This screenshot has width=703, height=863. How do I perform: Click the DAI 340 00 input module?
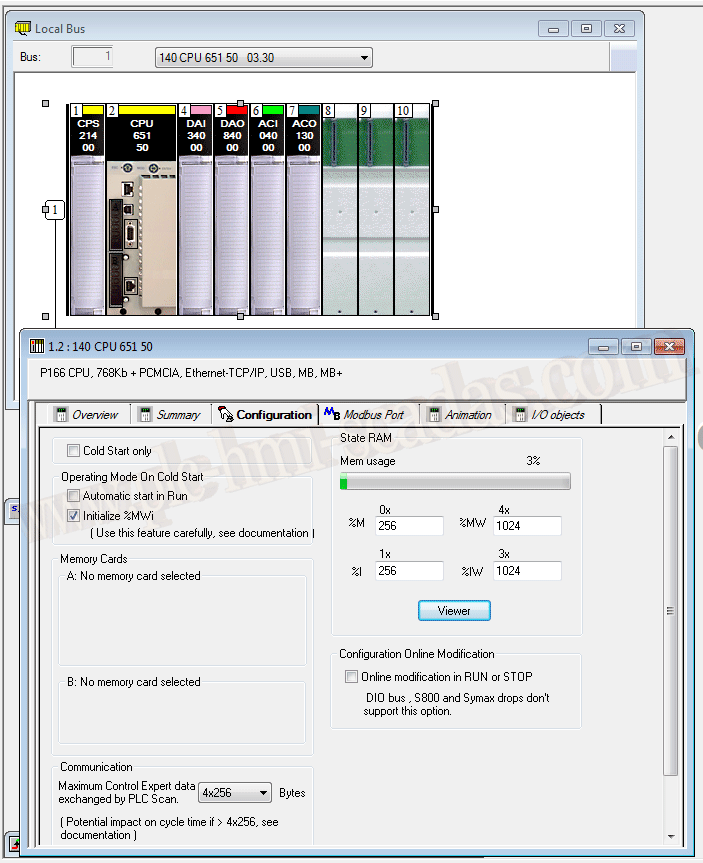pos(195,210)
